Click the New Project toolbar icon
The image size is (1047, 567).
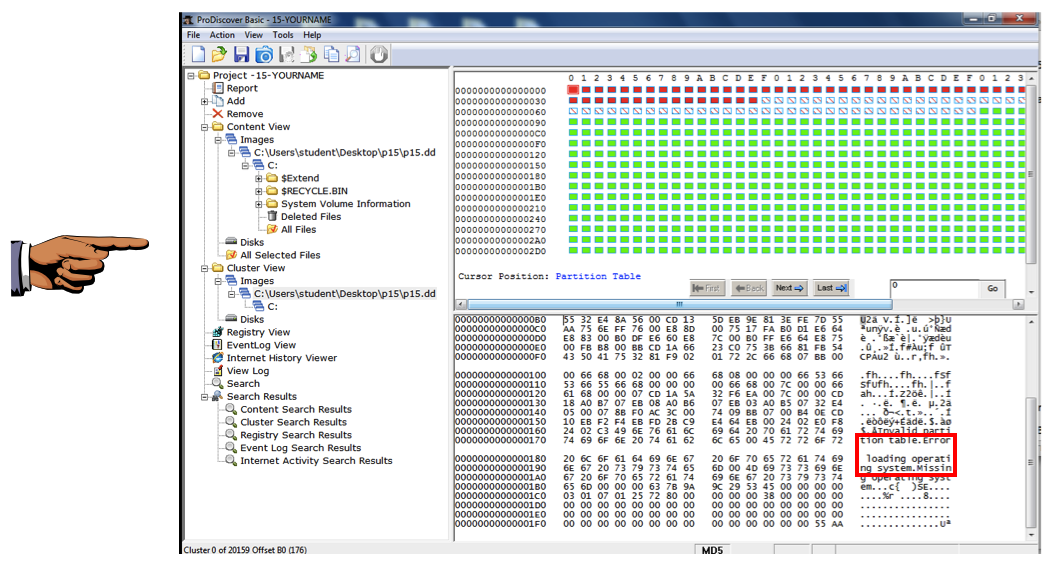[x=198, y=54]
